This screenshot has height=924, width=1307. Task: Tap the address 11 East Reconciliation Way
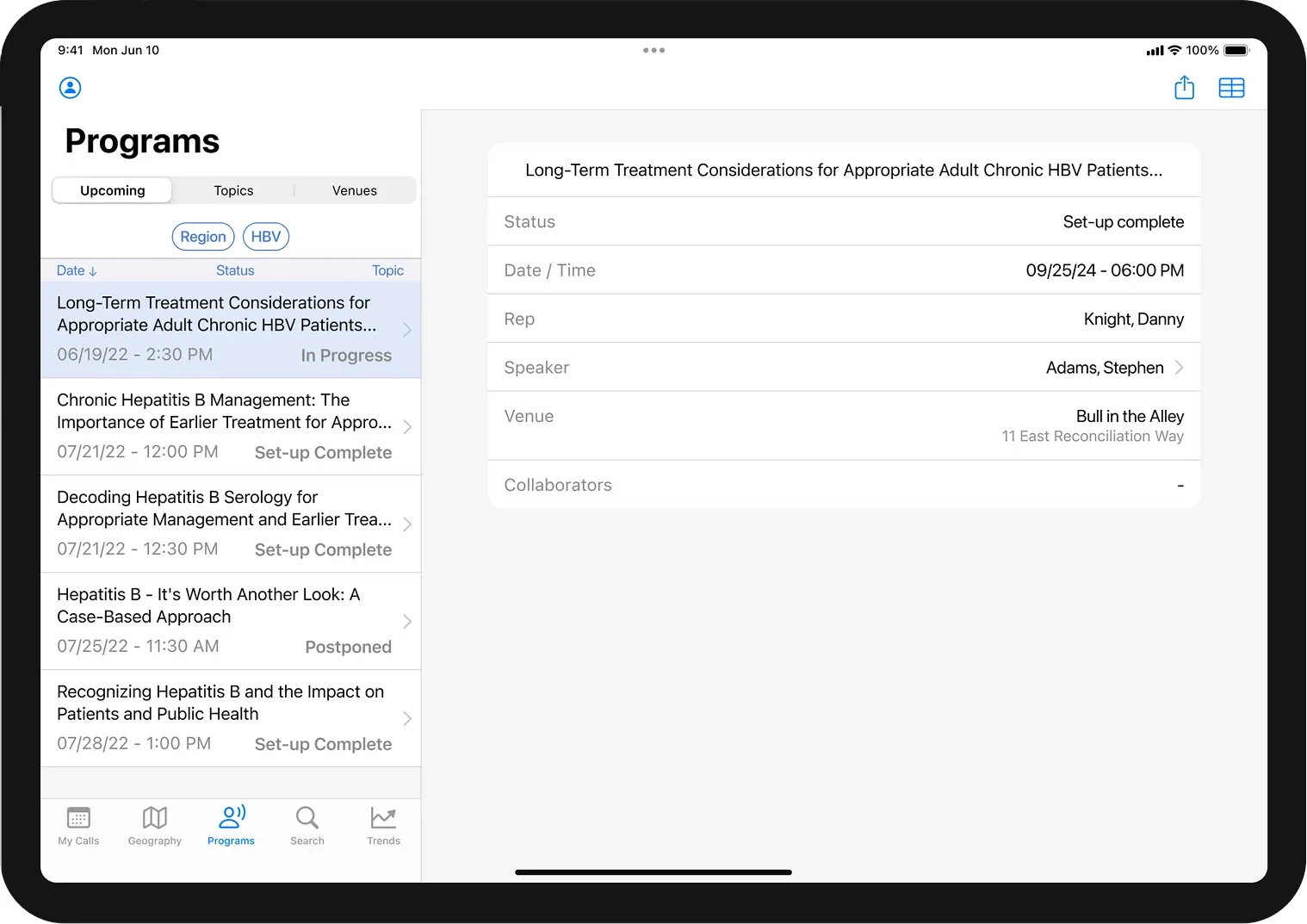(x=1093, y=437)
